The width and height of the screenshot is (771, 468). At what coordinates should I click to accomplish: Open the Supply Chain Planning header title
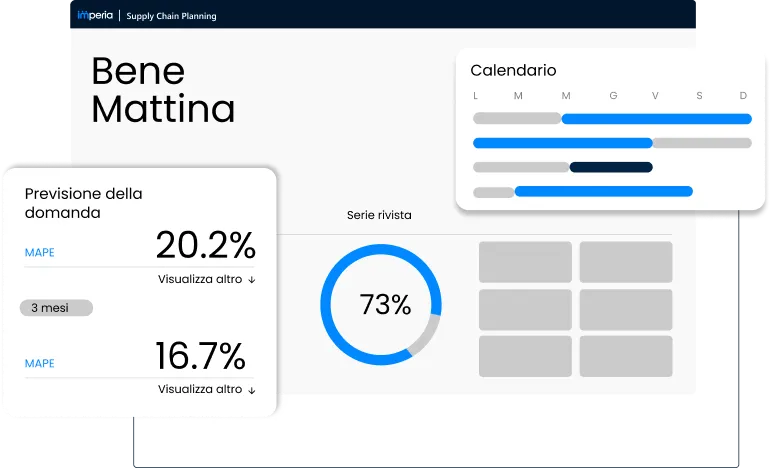coord(171,16)
